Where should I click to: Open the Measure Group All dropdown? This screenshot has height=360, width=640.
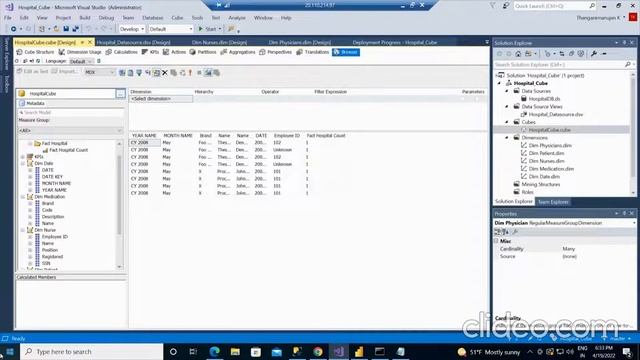pyautogui.click(x=70, y=131)
